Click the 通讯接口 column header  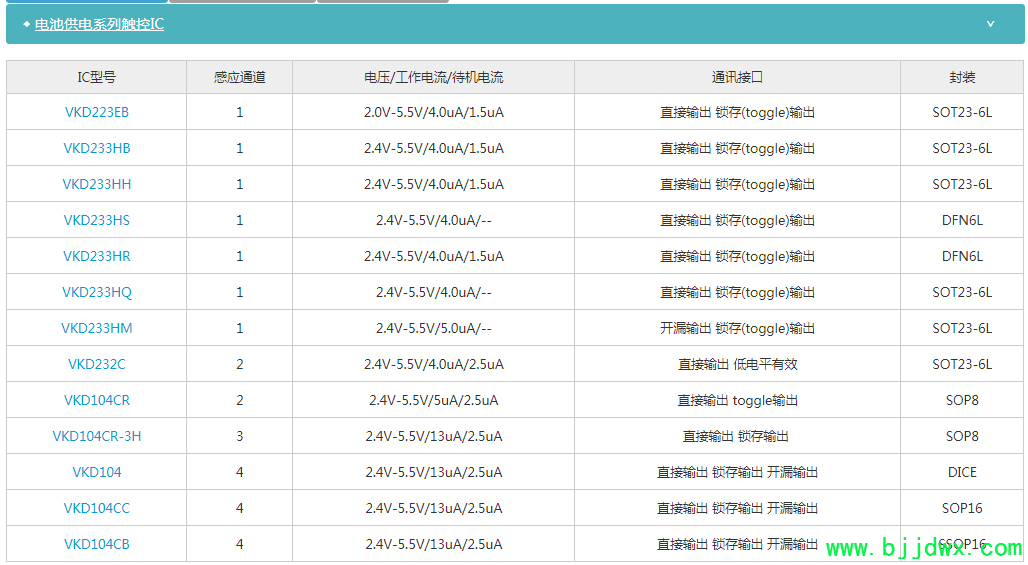pos(737,77)
